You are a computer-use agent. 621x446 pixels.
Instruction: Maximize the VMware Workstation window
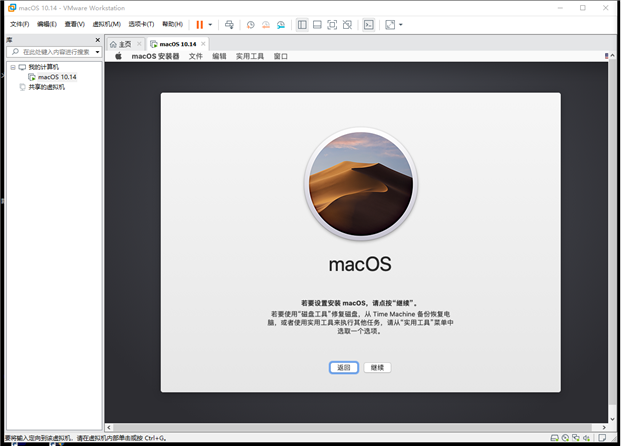(x=583, y=8)
